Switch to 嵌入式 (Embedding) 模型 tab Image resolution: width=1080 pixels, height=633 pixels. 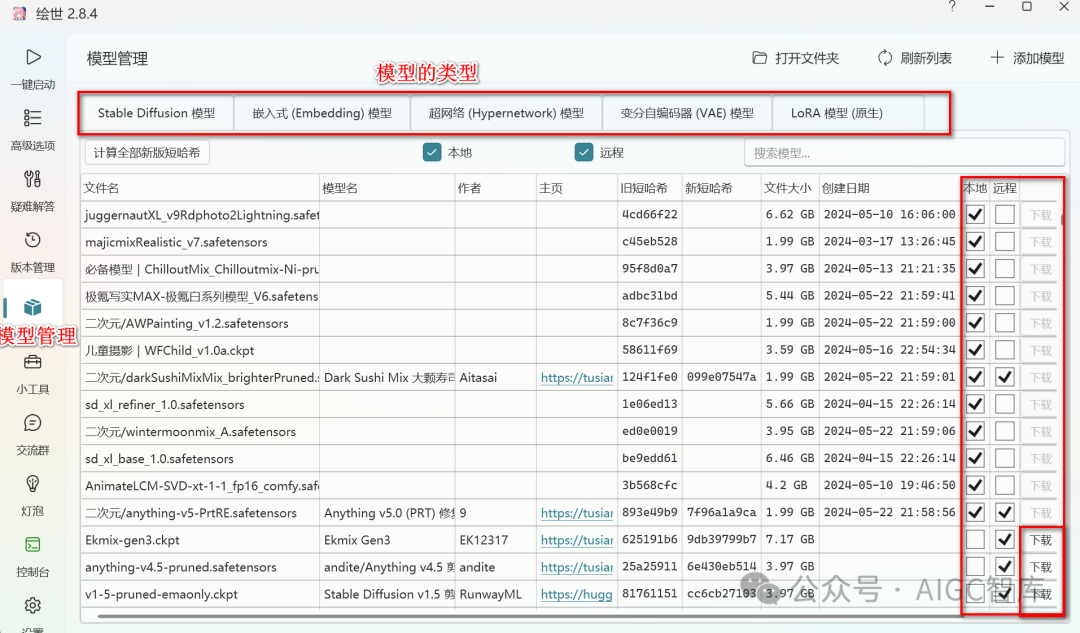click(x=322, y=113)
